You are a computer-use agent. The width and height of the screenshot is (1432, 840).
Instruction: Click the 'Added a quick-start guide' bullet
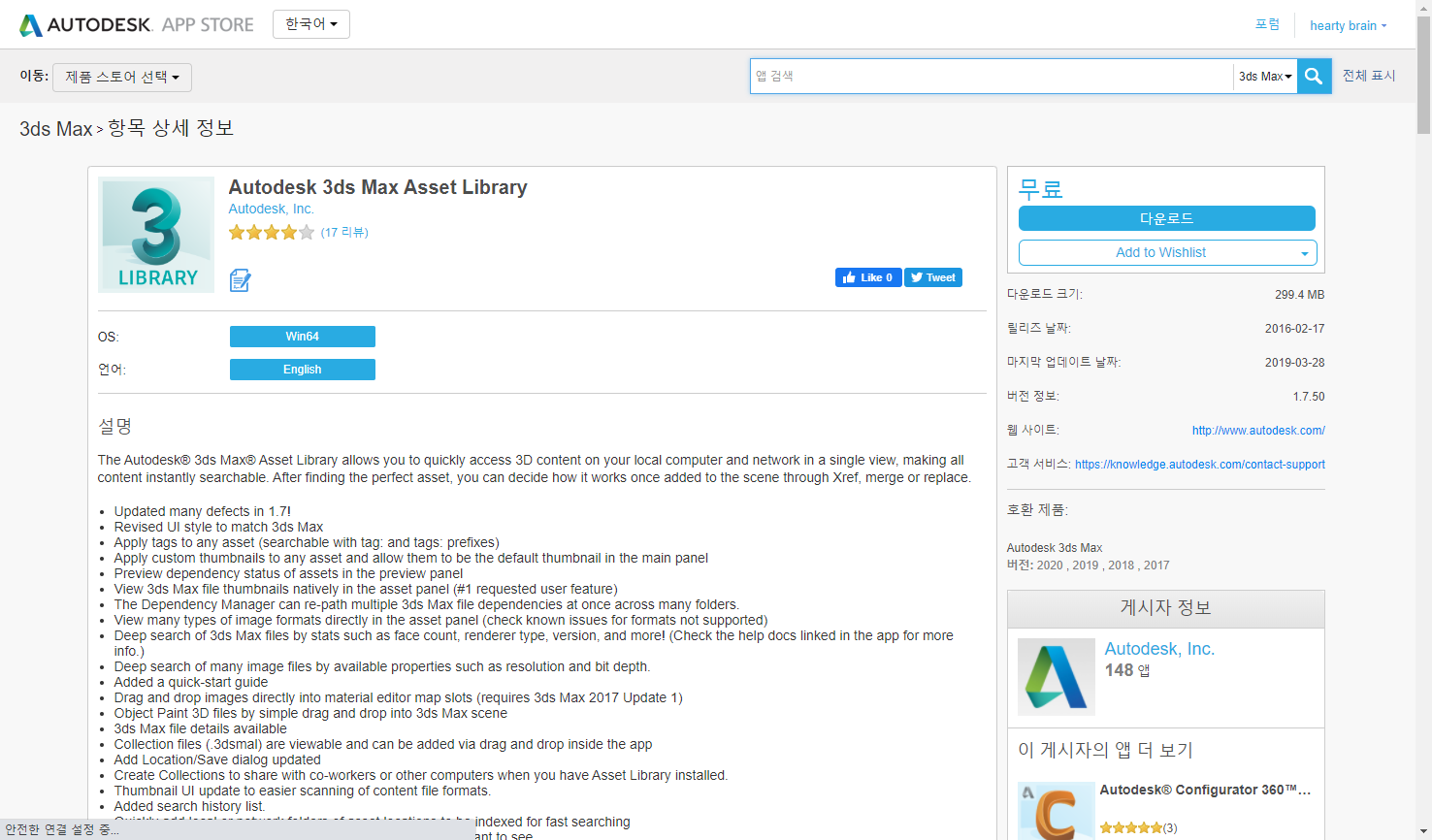(191, 682)
